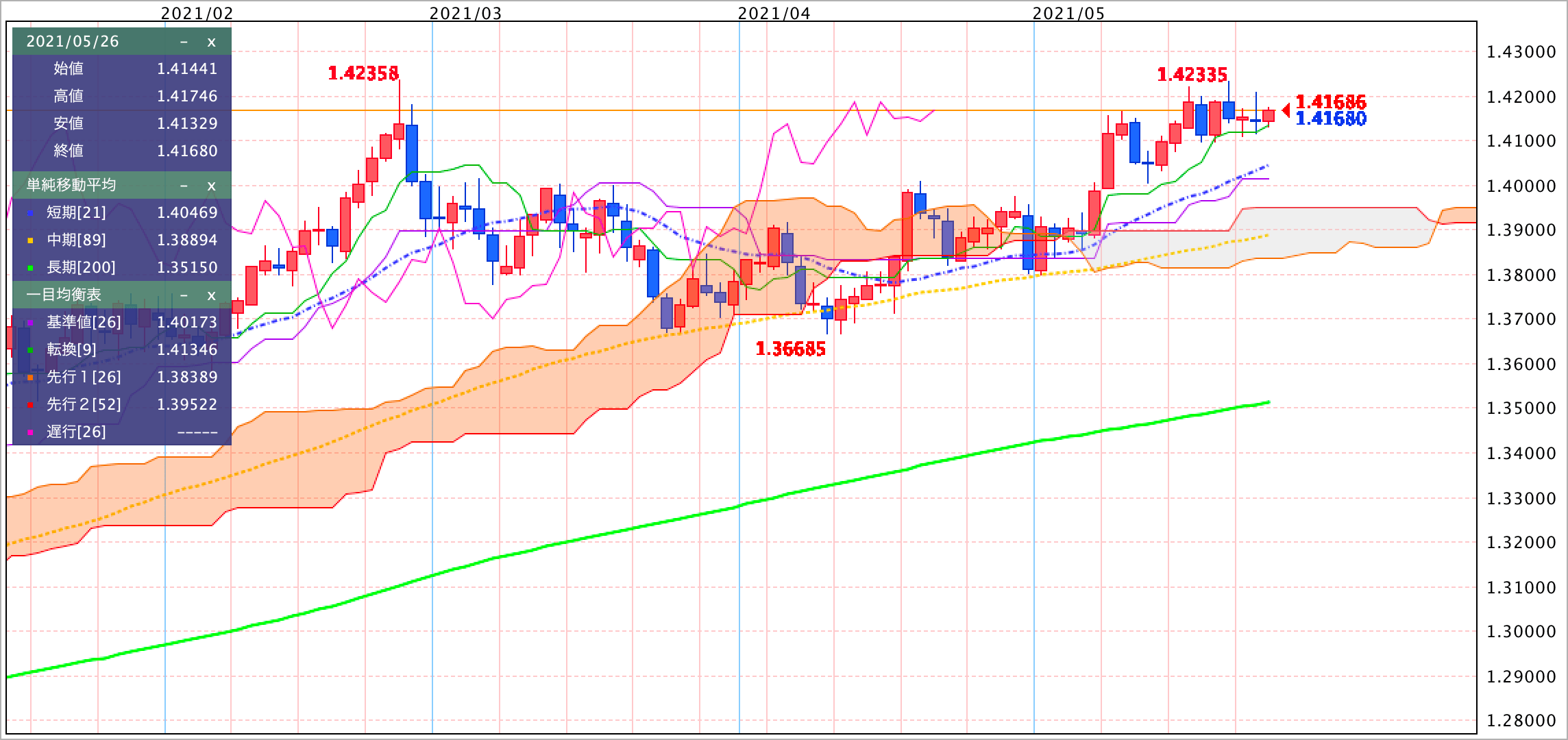This screenshot has width=1568, height=740.
Task: Click the 転換[9] green color marker
Action: 30,351
